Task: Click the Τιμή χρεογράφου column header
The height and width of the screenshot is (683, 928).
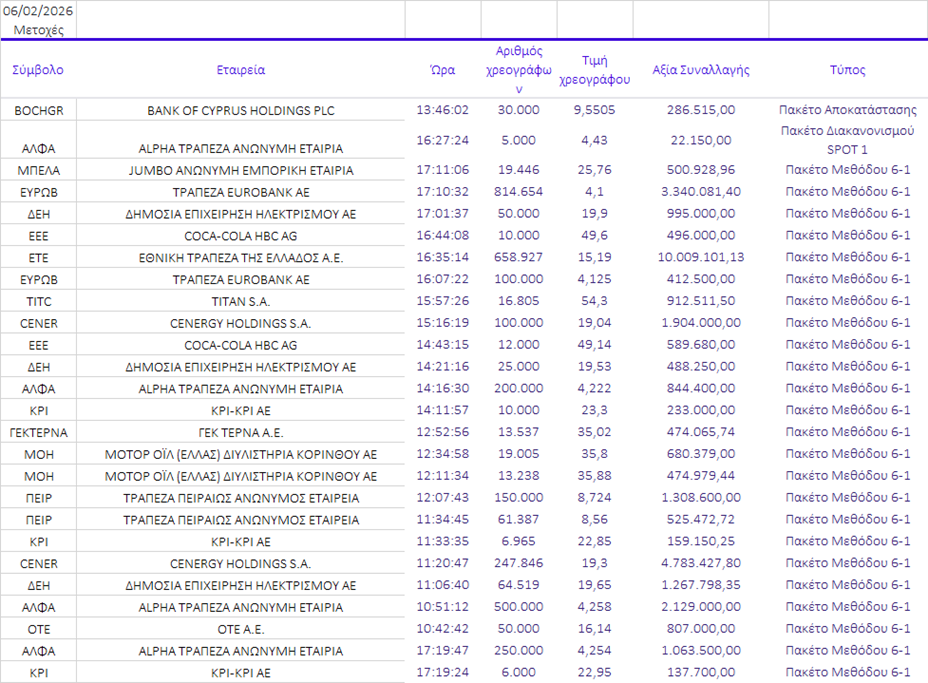Action: (594, 70)
